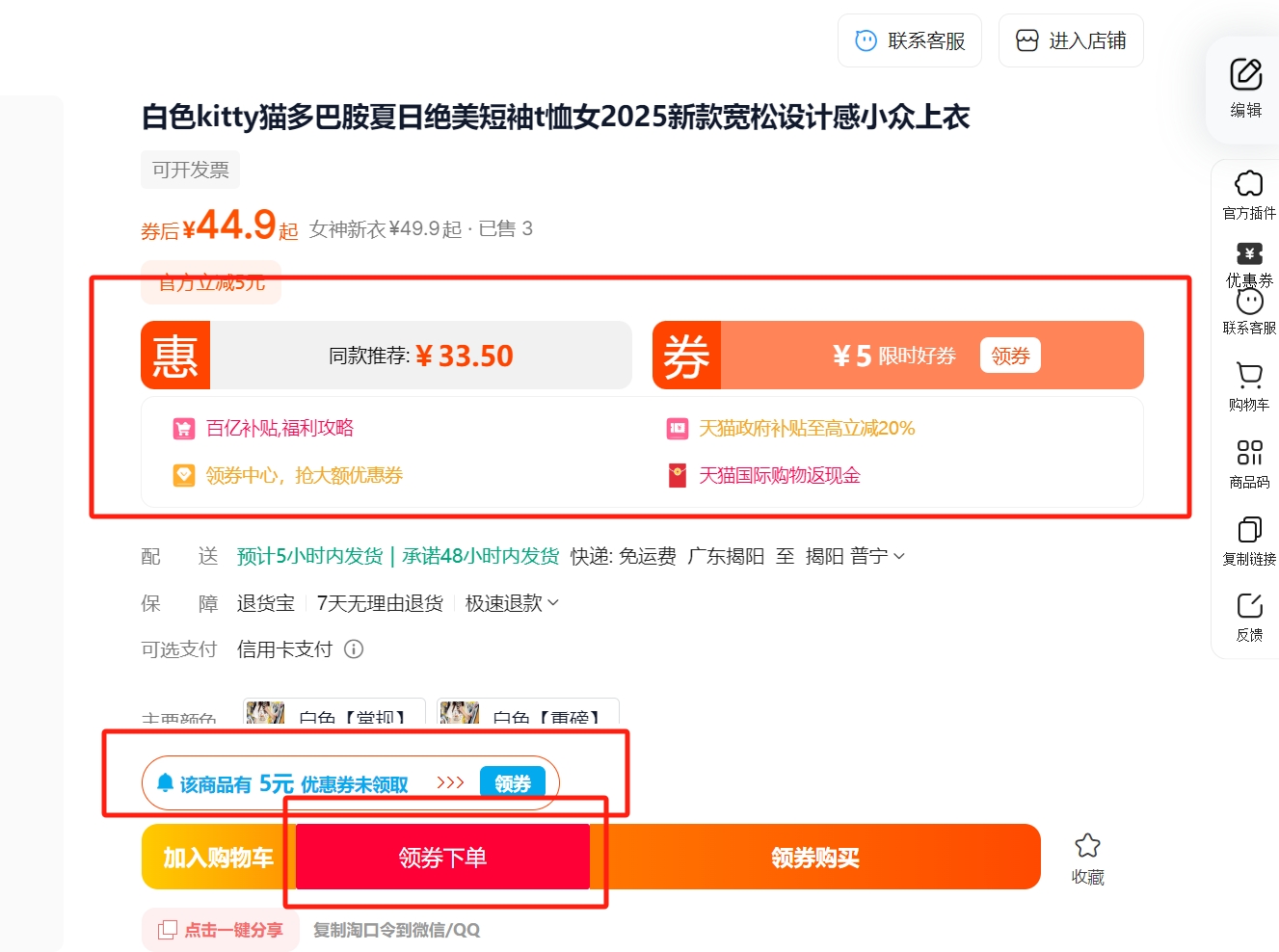The height and width of the screenshot is (952, 1279).
Task: Click the product code (商品码) icon
Action: tap(1249, 452)
